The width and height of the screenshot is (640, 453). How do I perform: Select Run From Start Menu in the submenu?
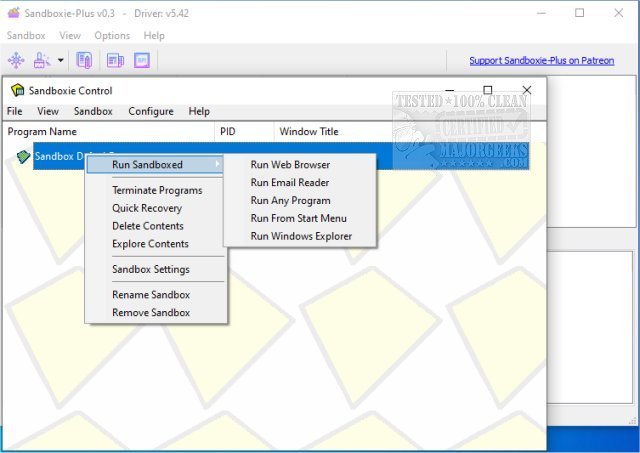300,218
